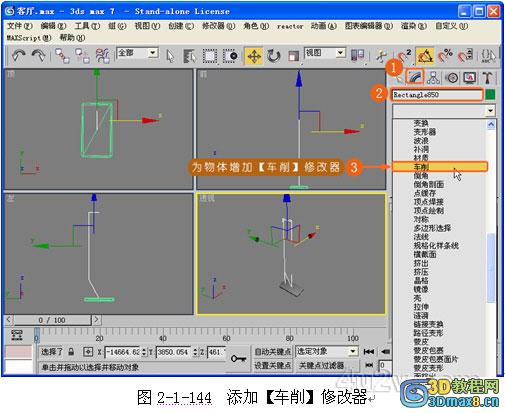The height and width of the screenshot is (413, 505).
Task: Choose 车削 modifier from list
Action: coord(439,166)
